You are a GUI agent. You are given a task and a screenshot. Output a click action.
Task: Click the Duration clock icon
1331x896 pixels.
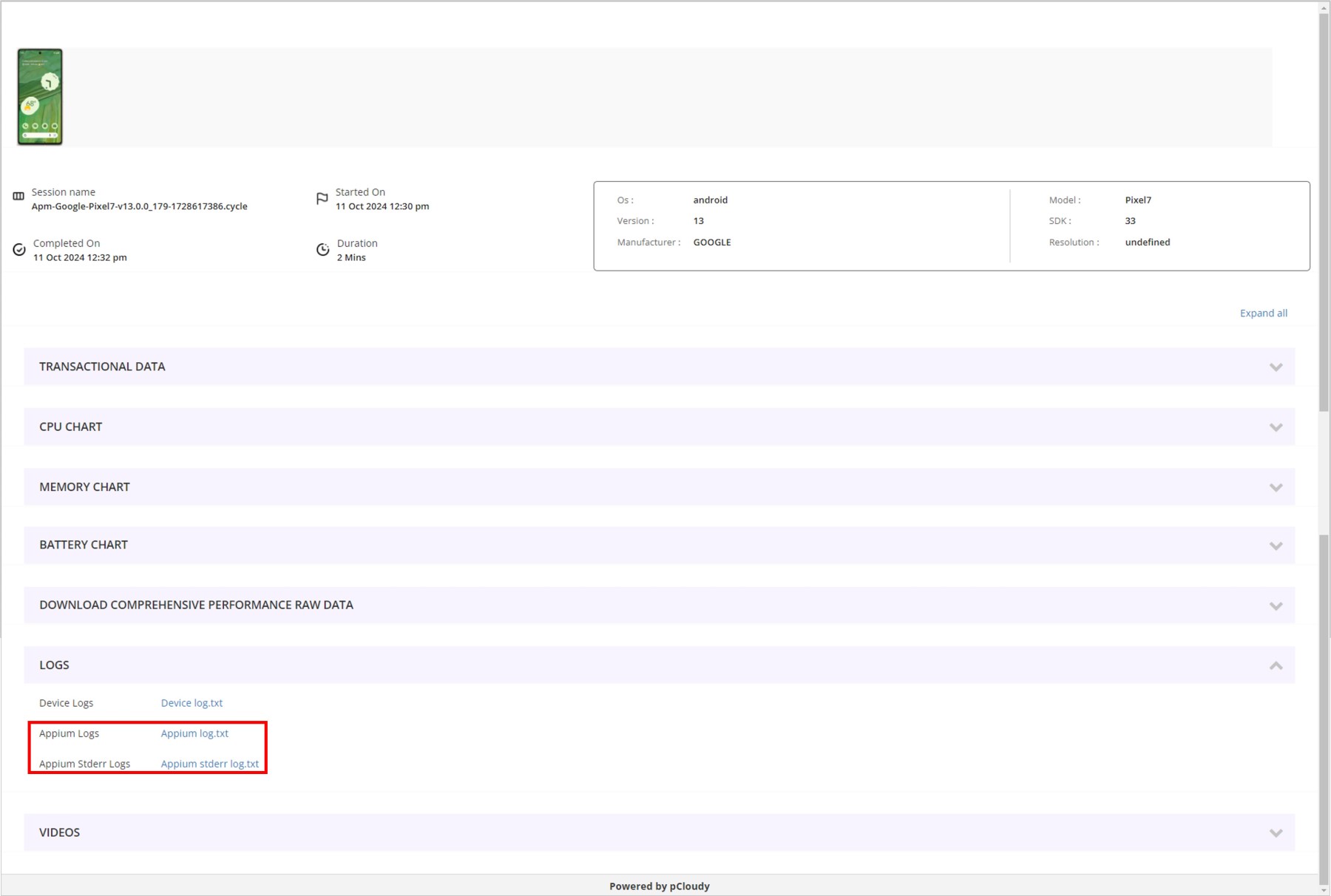[322, 250]
